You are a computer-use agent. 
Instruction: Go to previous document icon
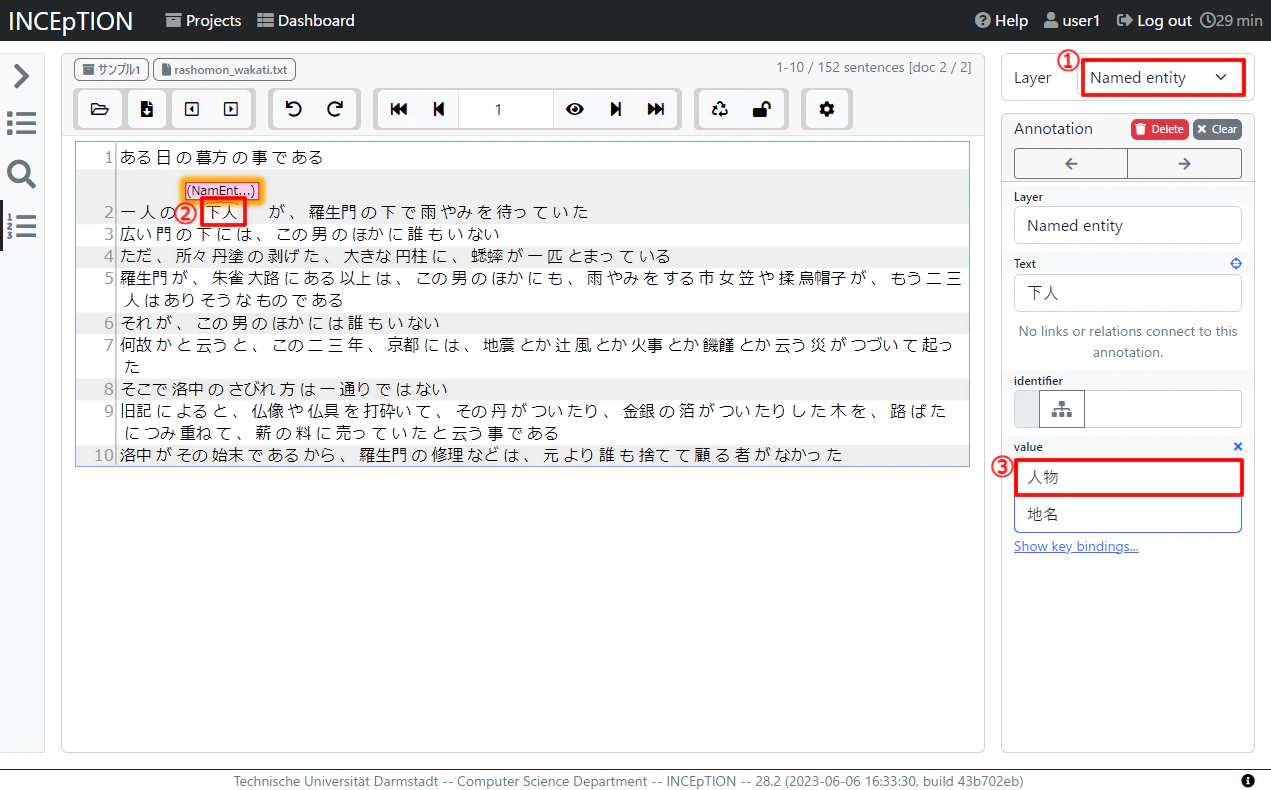pos(192,109)
